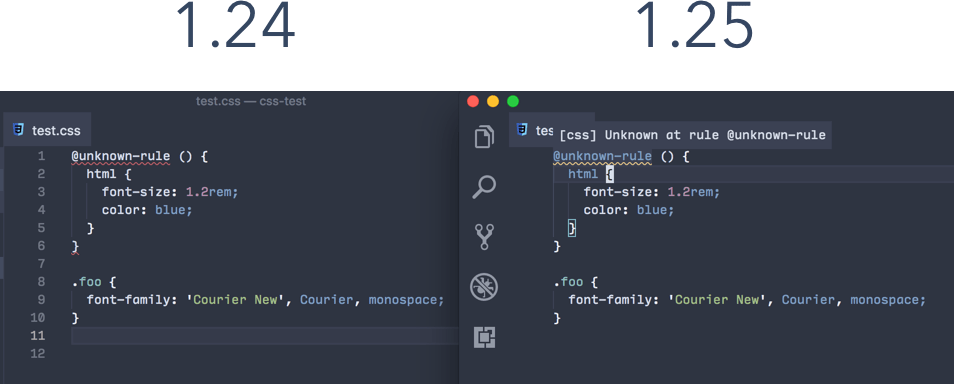
Task: Click line number 6 in the 1.24 gutter
Action: (x=41, y=246)
